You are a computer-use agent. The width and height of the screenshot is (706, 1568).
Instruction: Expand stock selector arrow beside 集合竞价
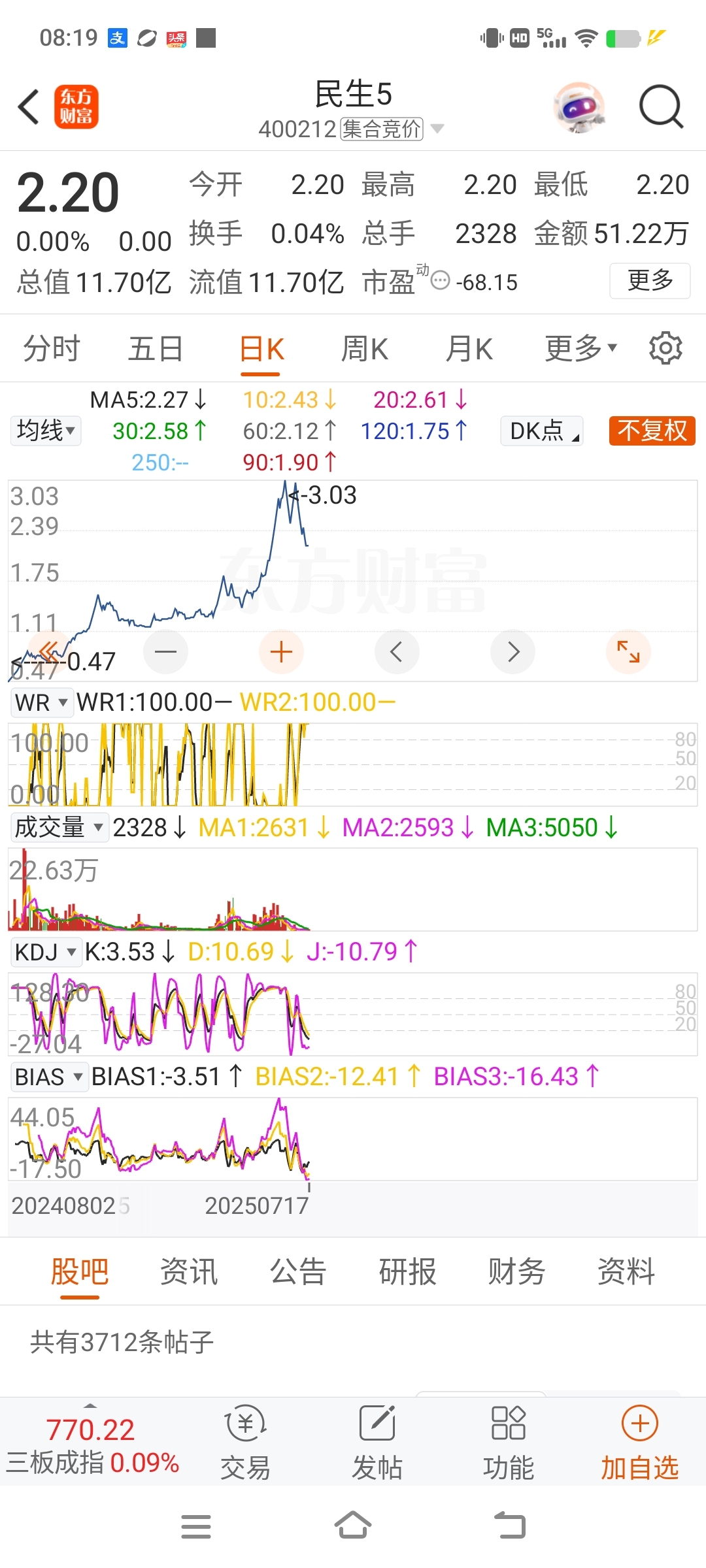(x=437, y=129)
